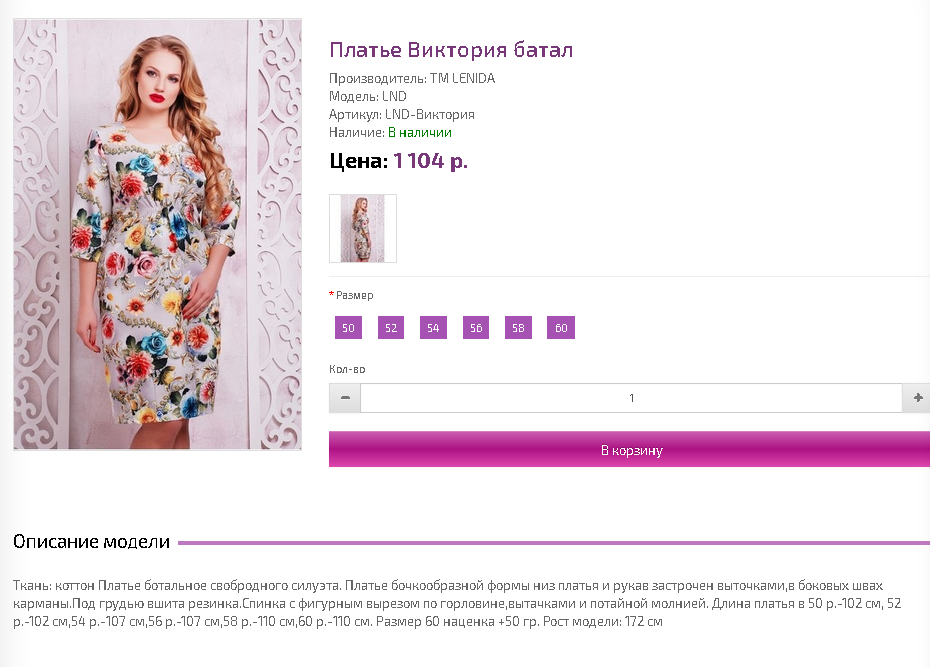Image resolution: width=930 pixels, height=667 pixels.
Task: Focus the Кол-во quantity input field
Action: coord(632,398)
